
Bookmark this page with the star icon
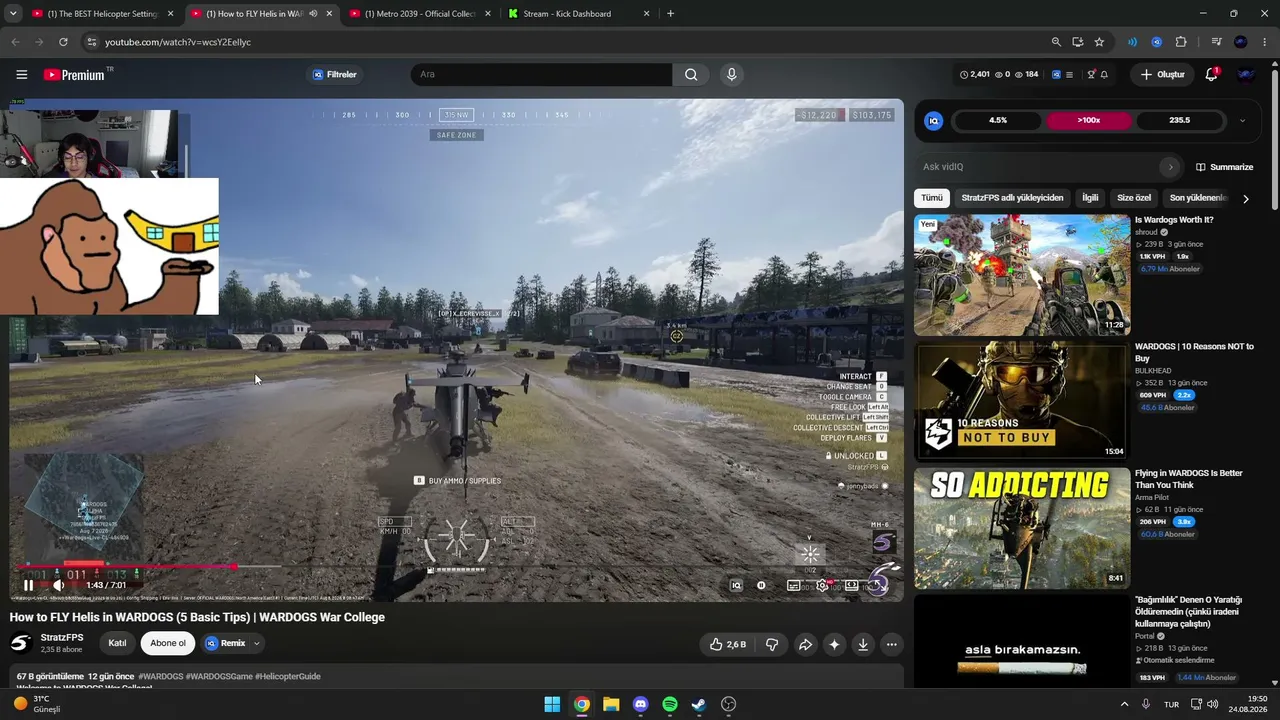pos(1099,42)
